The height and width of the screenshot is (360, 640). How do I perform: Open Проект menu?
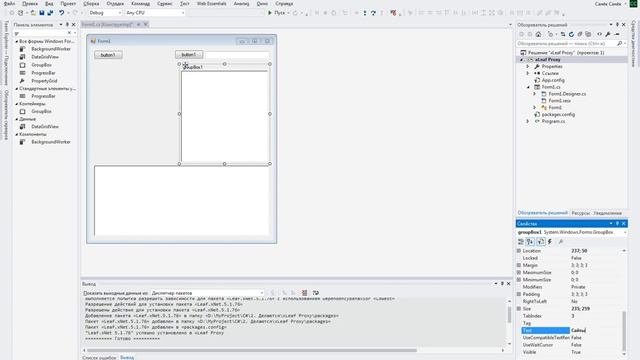pos(68,4)
